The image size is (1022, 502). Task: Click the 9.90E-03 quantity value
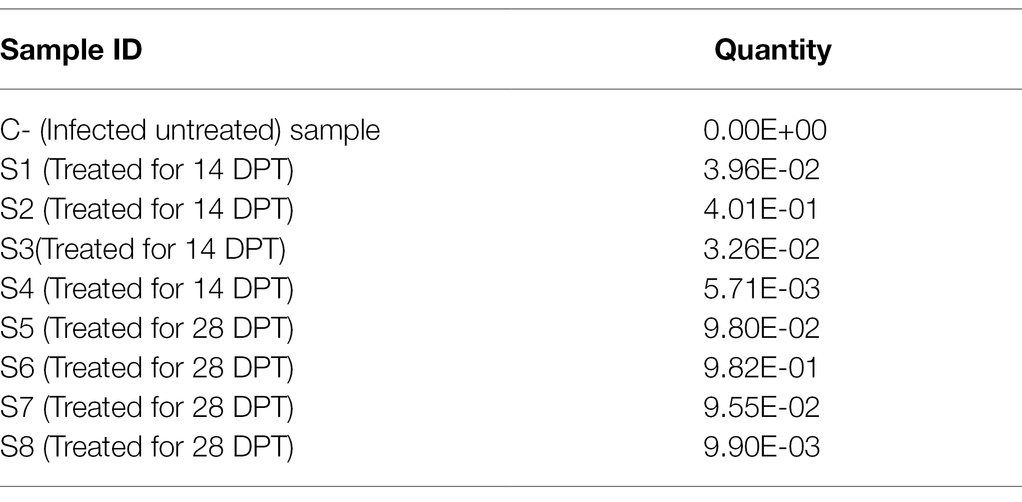click(x=761, y=447)
